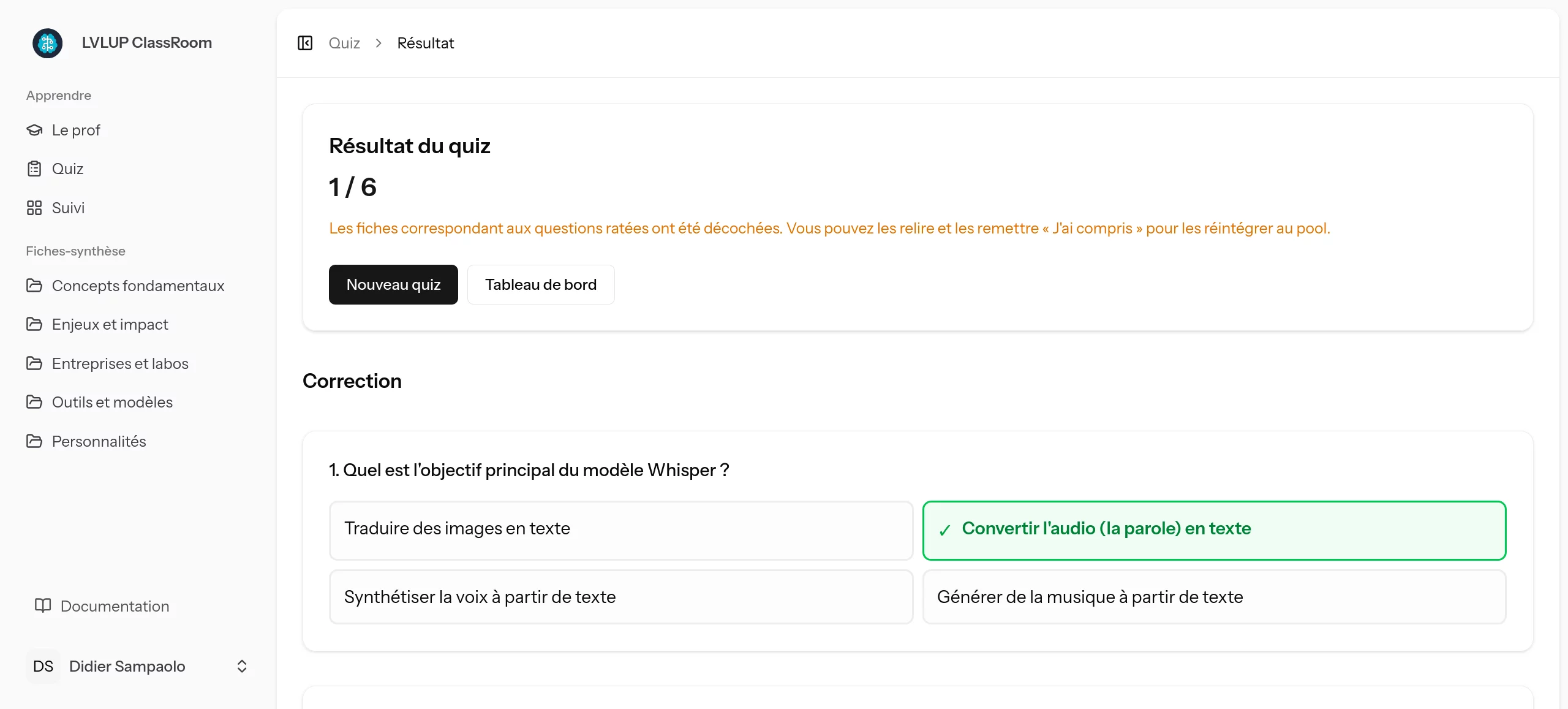Click the LVLUP ClassRoom brain logo
The image size is (1568, 709).
pyautogui.click(x=47, y=43)
